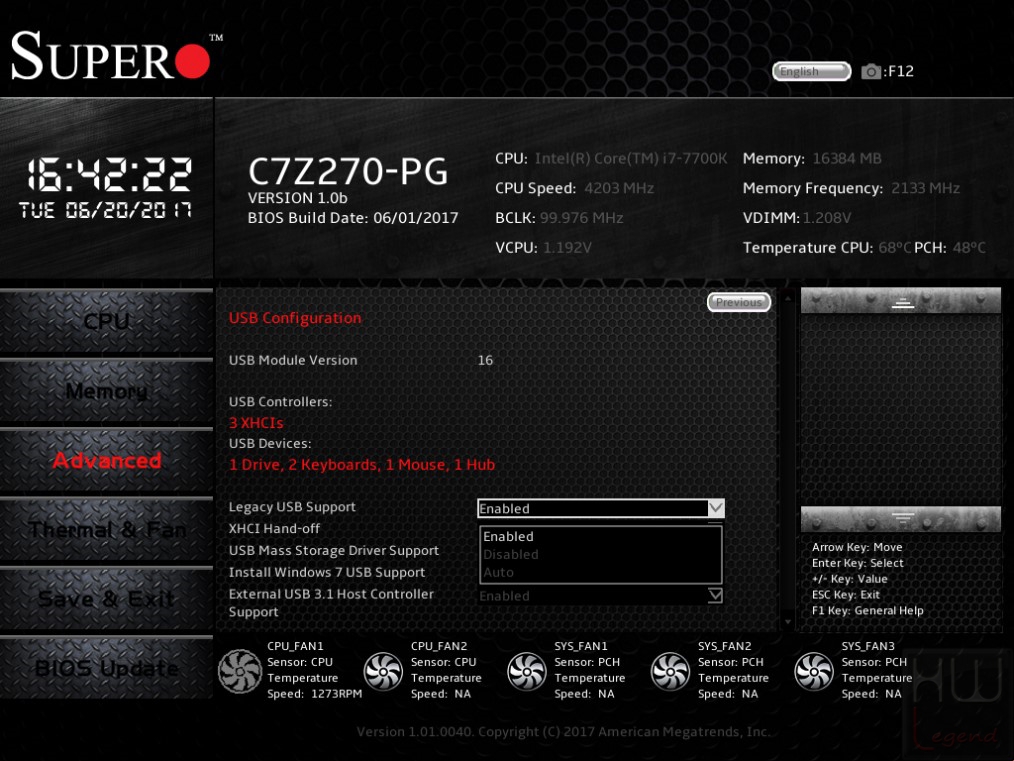1014x761 pixels.
Task: Click PCH temperature 48°C reading
Action: click(x=969, y=248)
